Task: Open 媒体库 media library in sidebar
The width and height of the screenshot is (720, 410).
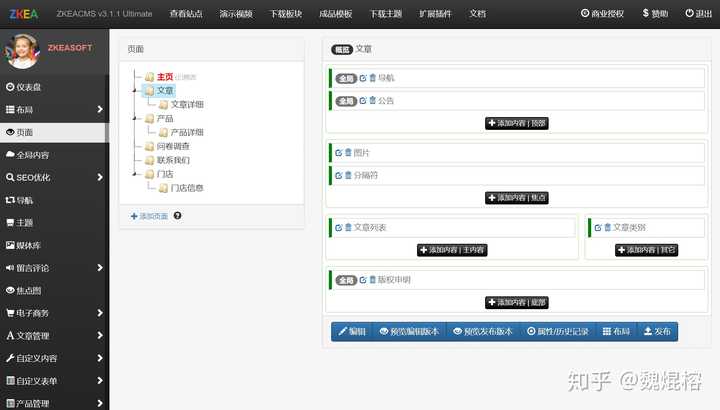Action: point(27,245)
